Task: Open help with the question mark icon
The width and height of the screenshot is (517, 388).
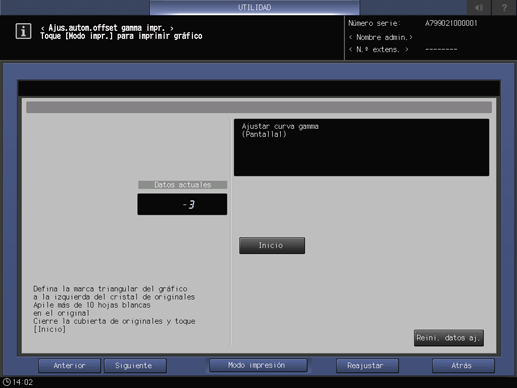Action: click(x=504, y=7)
